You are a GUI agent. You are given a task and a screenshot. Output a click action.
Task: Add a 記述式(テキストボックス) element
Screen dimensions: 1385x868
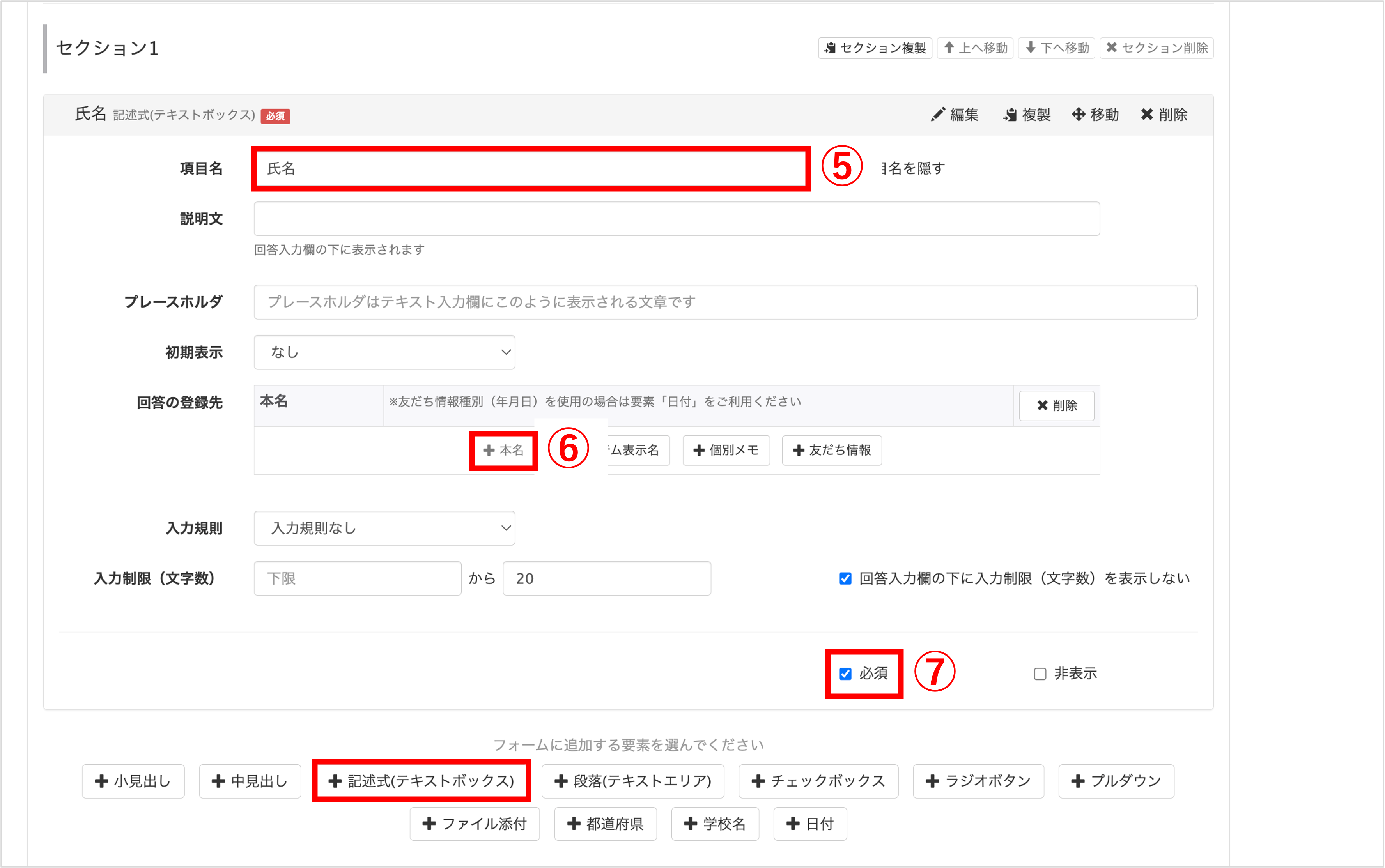click(x=422, y=781)
